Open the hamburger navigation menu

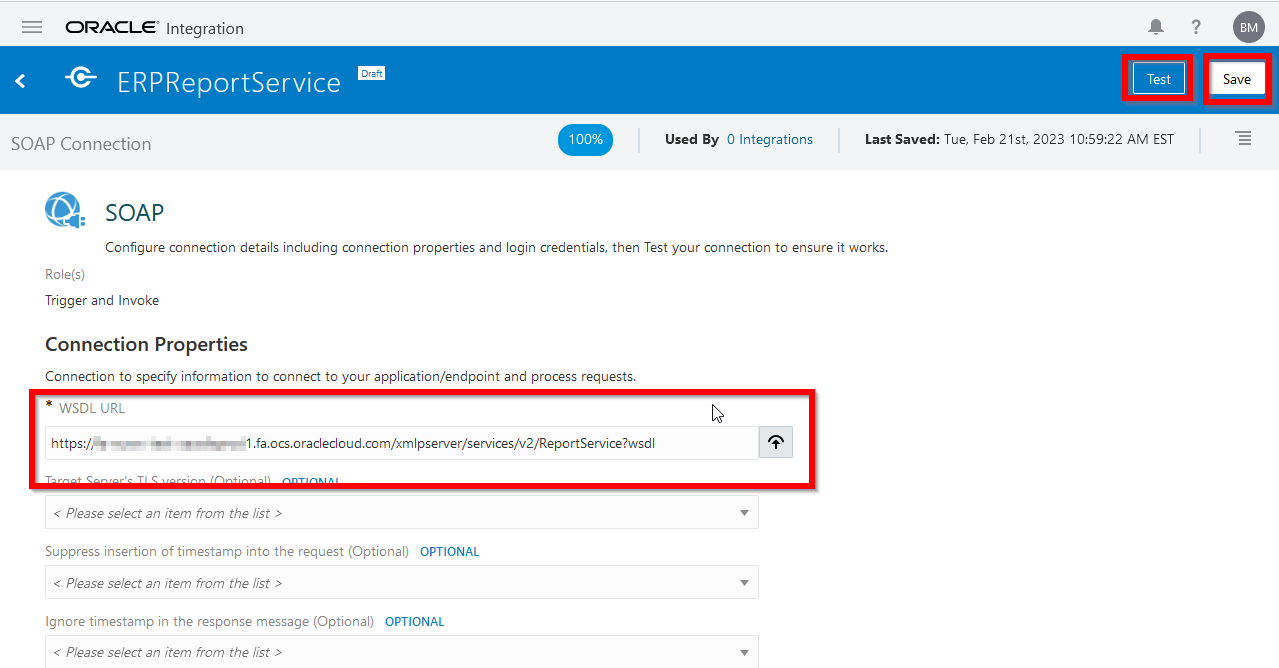coord(32,27)
